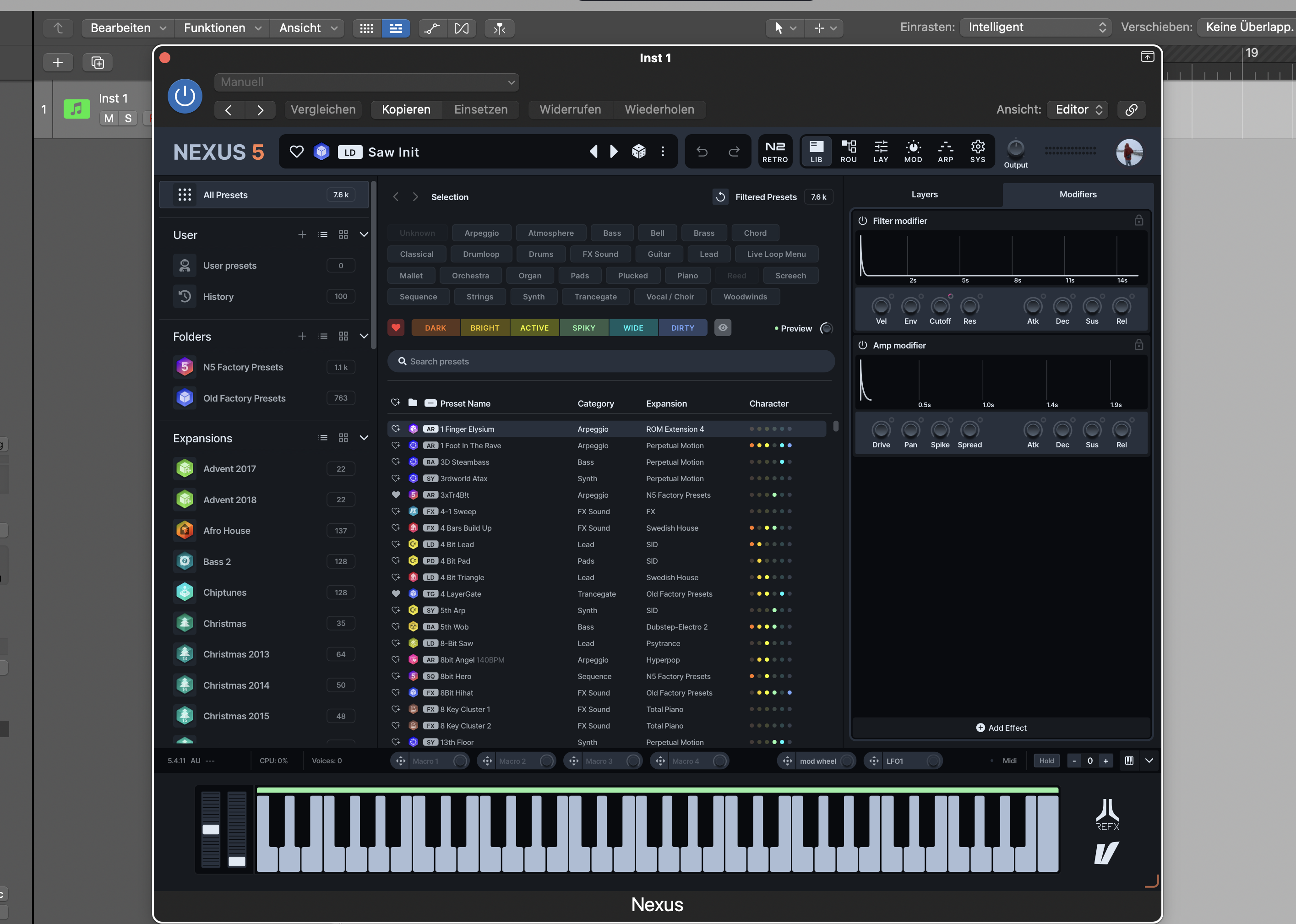The width and height of the screenshot is (1296, 924).
Task: Switch to the Modifiers tab
Action: [1078, 195]
